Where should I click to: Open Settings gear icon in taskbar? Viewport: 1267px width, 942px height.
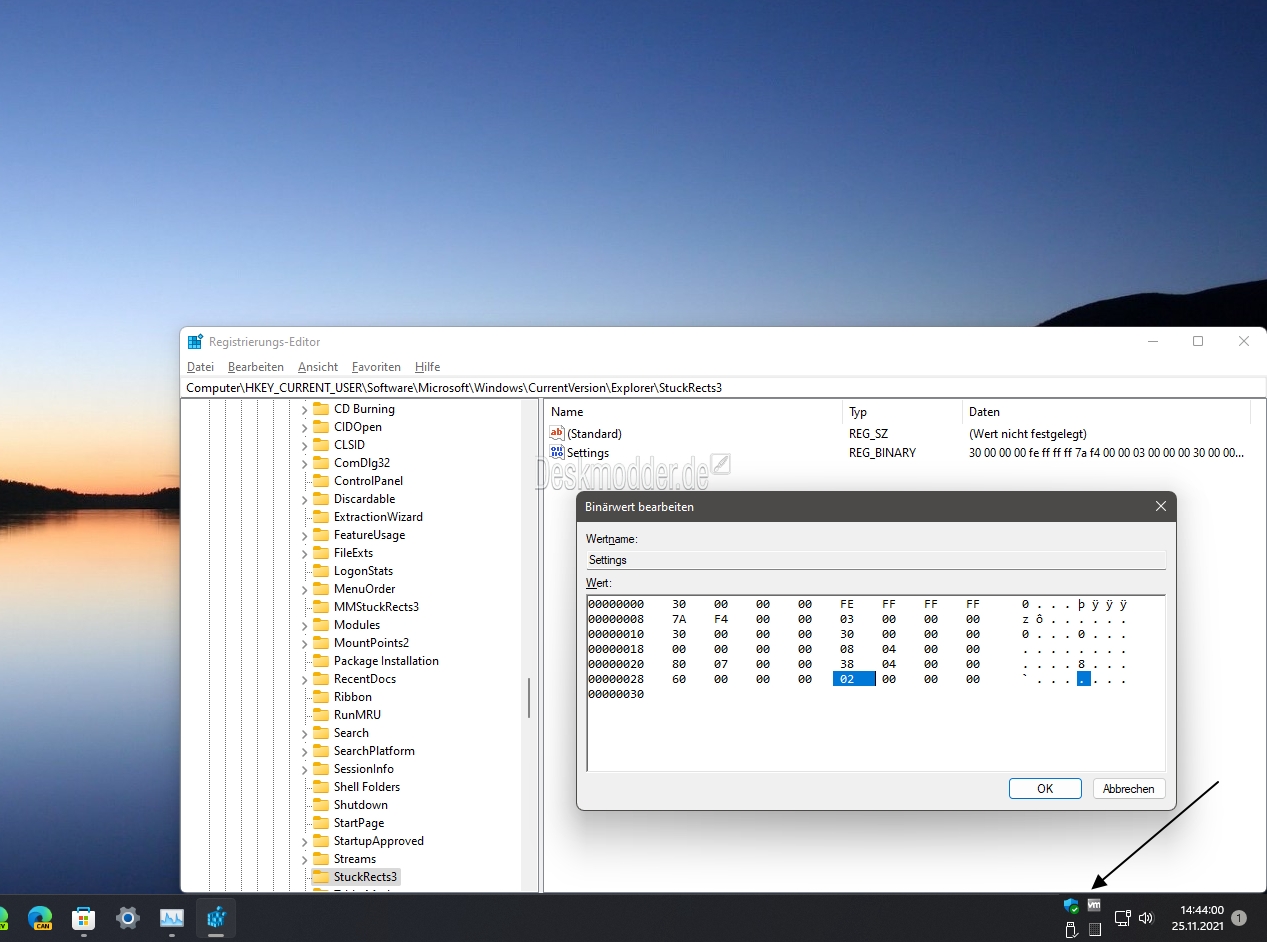(x=127, y=917)
